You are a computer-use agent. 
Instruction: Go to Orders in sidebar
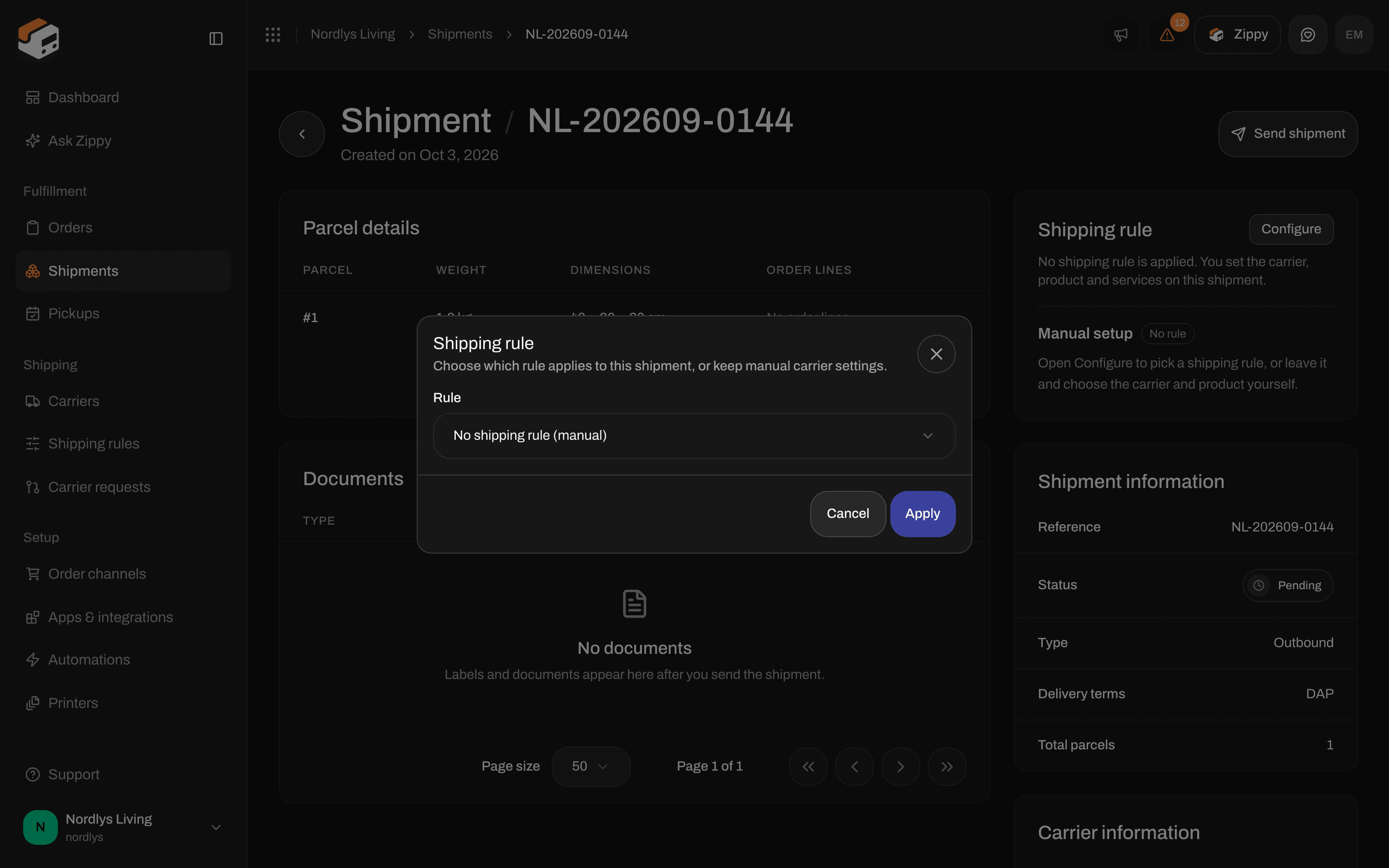click(123, 228)
